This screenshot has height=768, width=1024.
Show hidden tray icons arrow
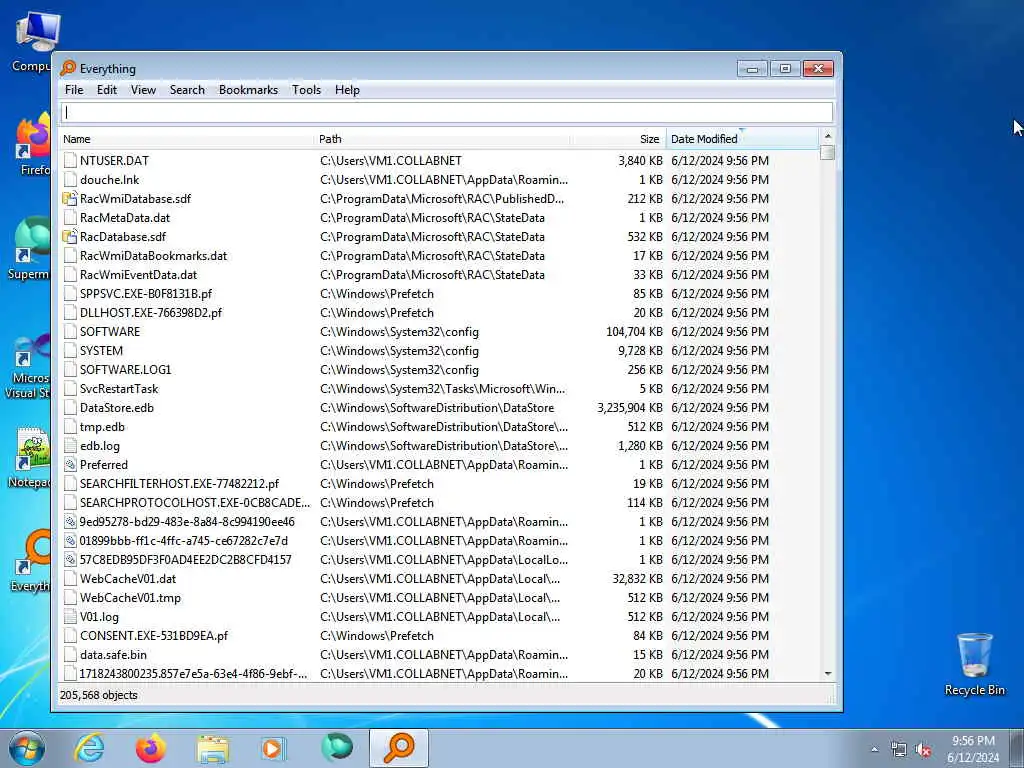click(874, 750)
